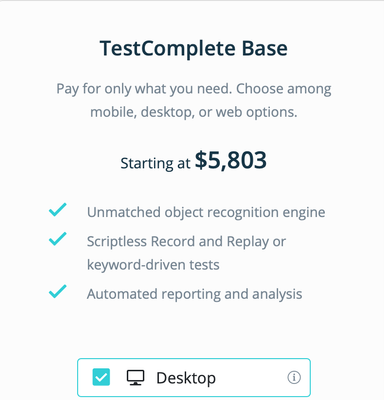Click 'Automated reporting and analysis' feature text
This screenshot has width=384, height=400.
[x=195, y=294]
